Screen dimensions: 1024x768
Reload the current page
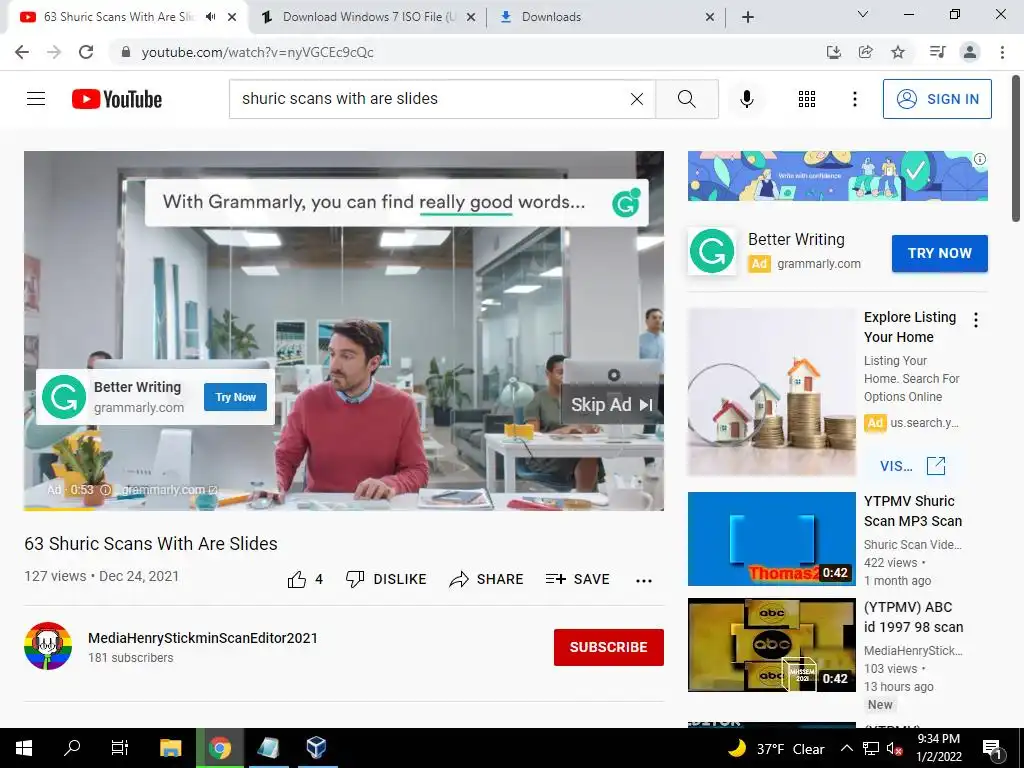tap(86, 52)
